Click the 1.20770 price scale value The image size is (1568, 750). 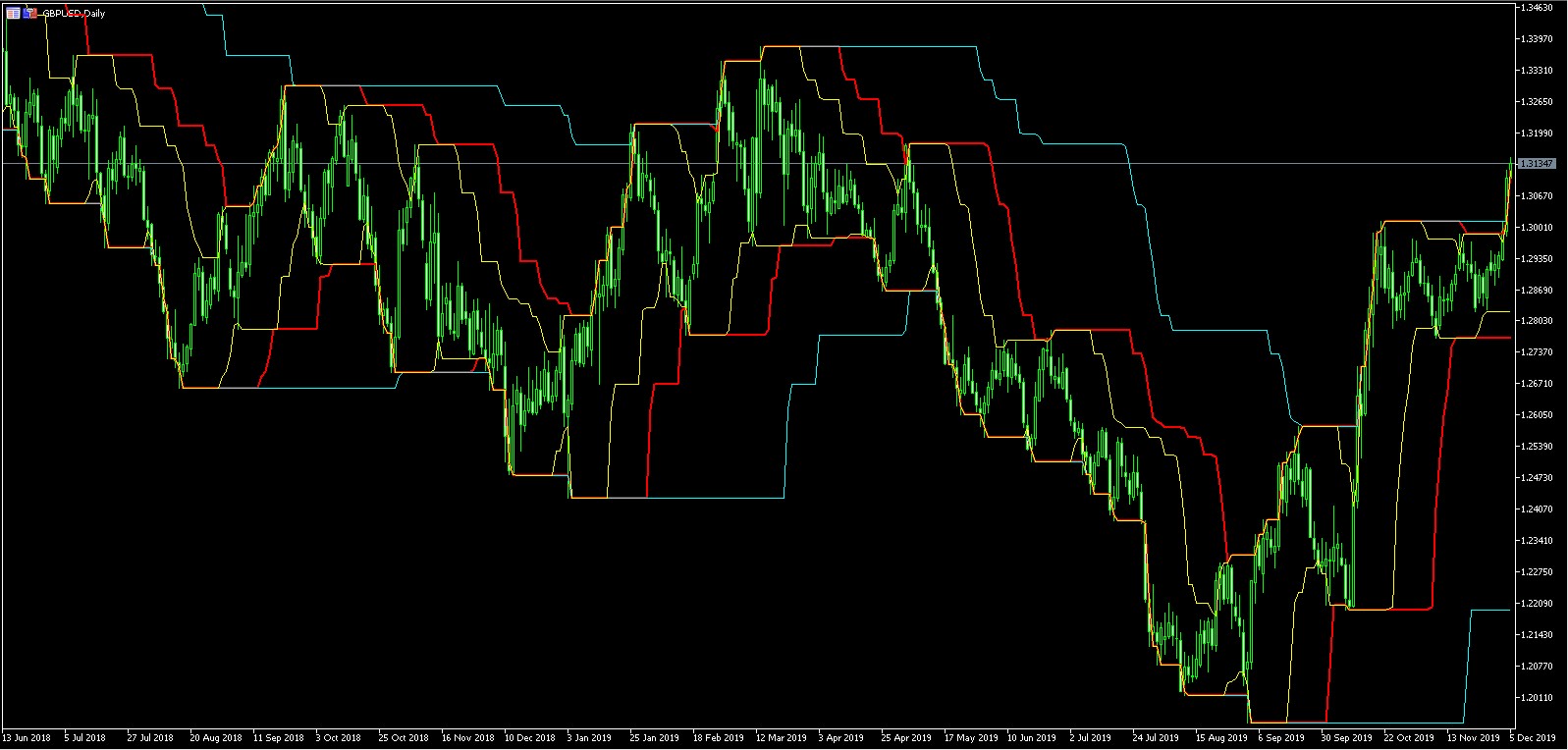click(1537, 667)
